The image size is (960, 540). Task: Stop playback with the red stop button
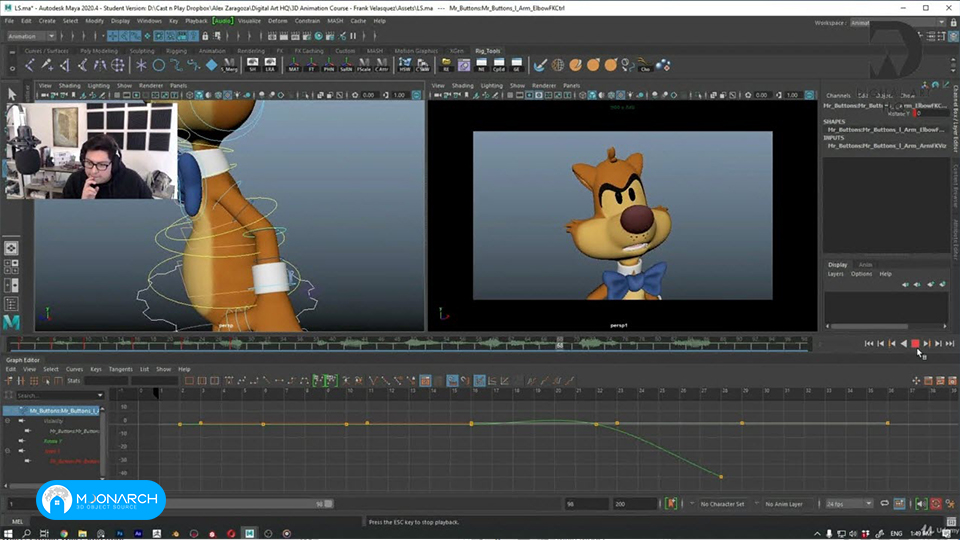pyautogui.click(x=915, y=344)
